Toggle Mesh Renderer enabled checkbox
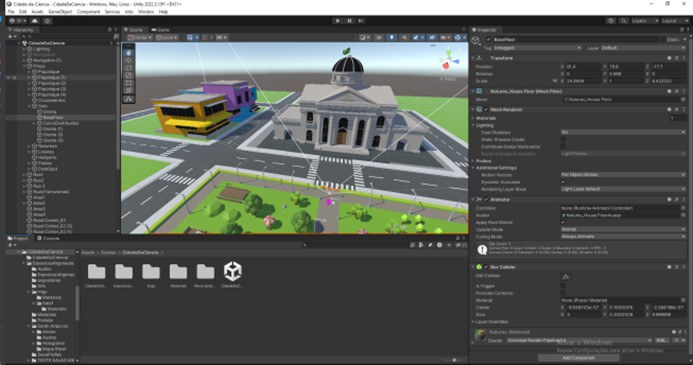Screen dimensions: 693x365 (486, 109)
